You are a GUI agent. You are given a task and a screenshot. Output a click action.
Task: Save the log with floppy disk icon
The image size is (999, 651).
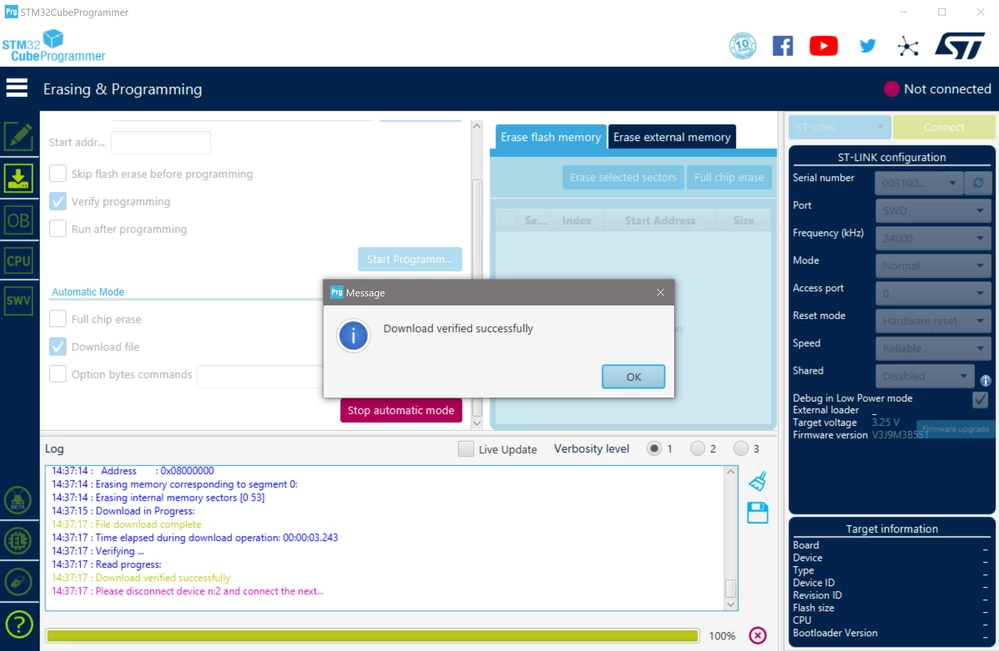point(758,513)
